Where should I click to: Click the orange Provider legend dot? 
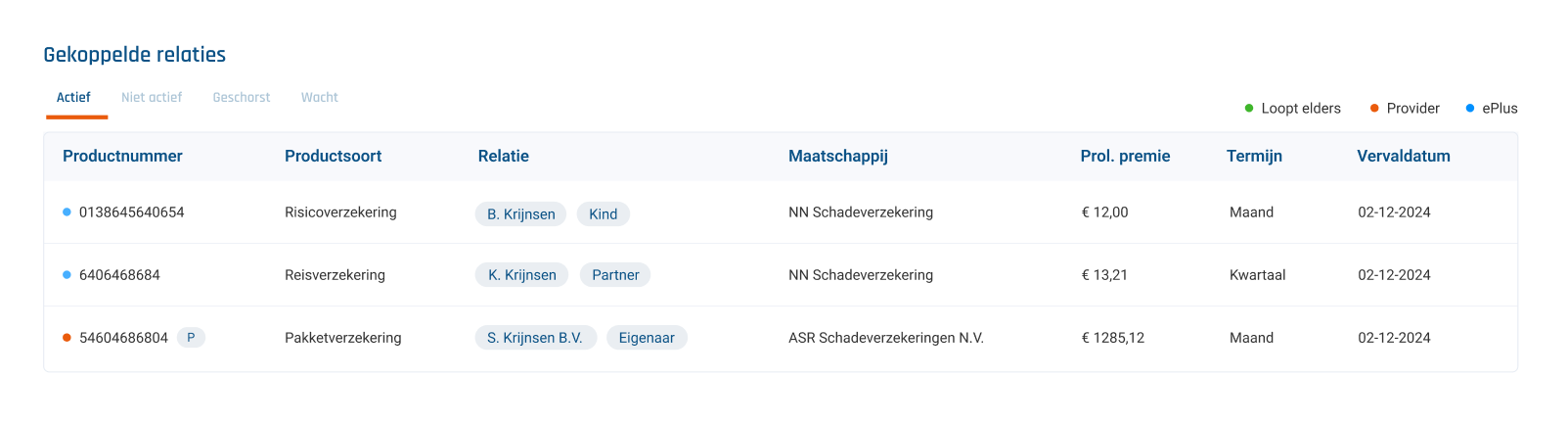(x=1374, y=109)
